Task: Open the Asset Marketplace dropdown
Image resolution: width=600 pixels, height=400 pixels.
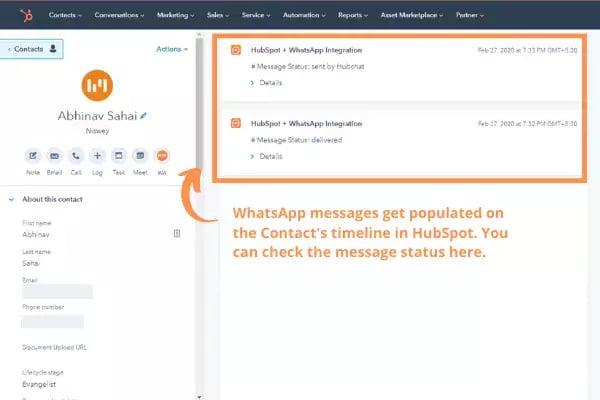Action: (x=411, y=15)
